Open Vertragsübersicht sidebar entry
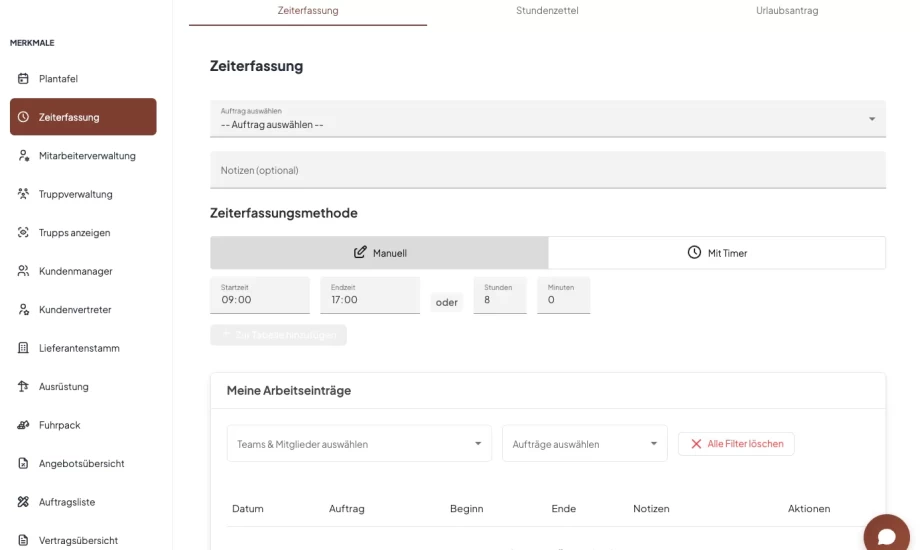 pyautogui.click(x=83, y=540)
